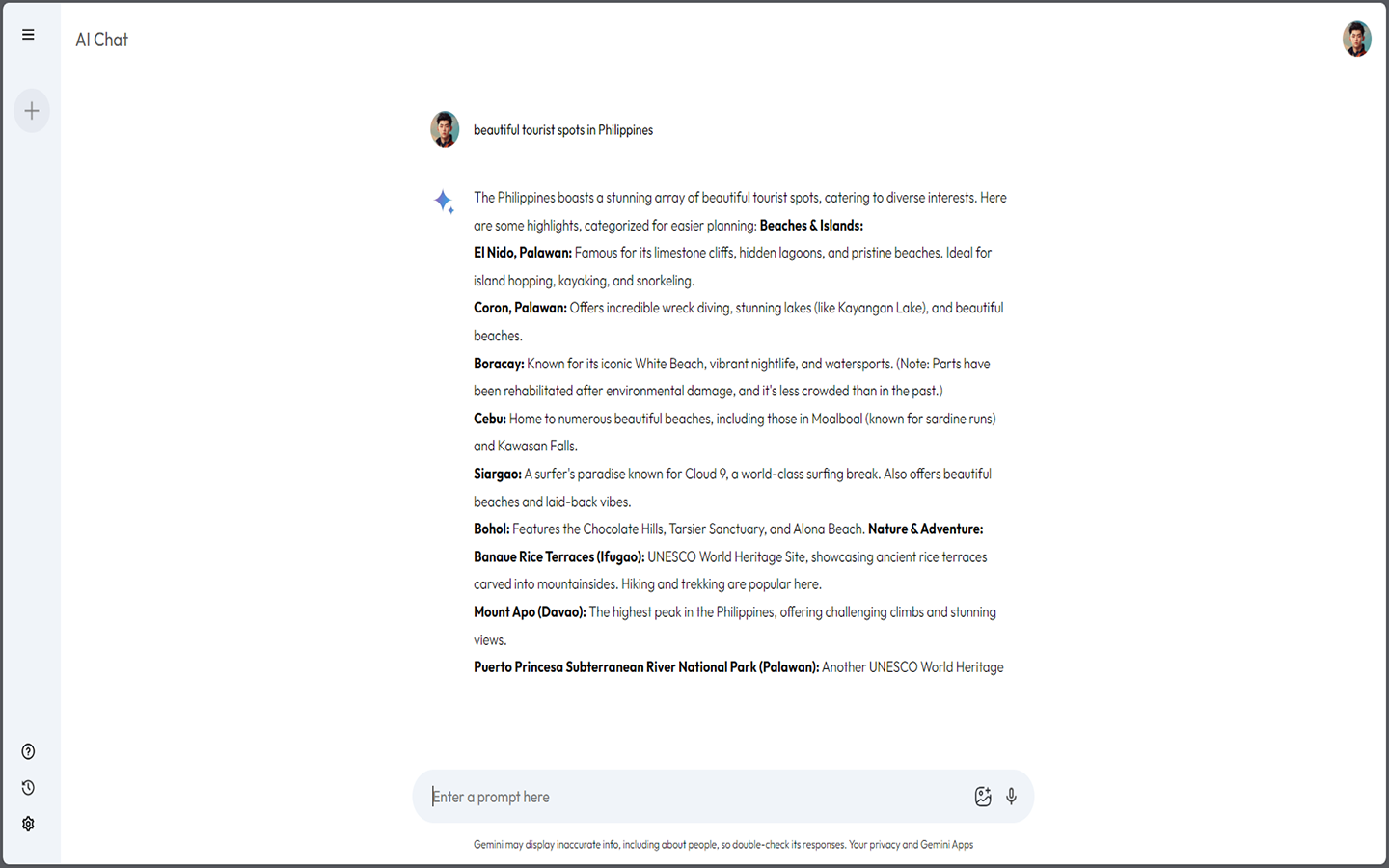The height and width of the screenshot is (868, 1389).
Task: Click the 'Mount Apo (Davao):' heading
Action: point(530,612)
